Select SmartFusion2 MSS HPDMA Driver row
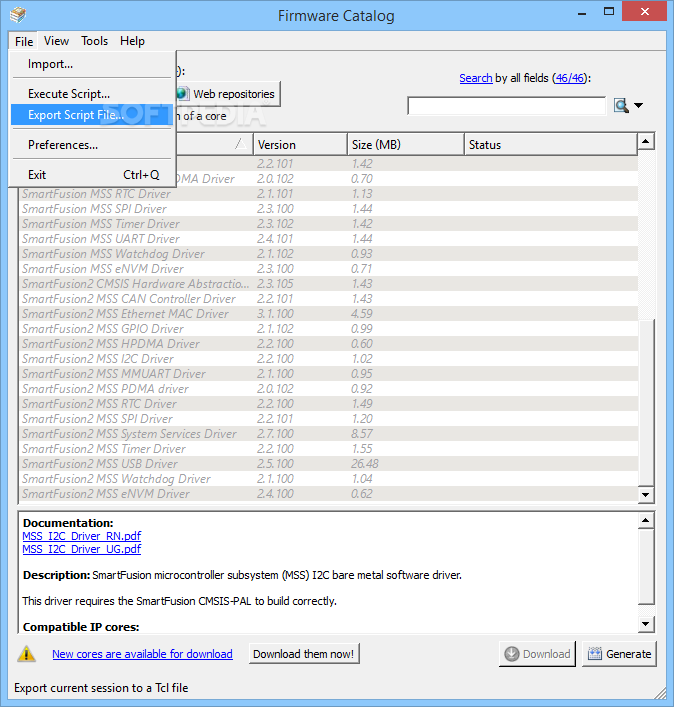The width and height of the screenshot is (674, 707). tap(328, 344)
